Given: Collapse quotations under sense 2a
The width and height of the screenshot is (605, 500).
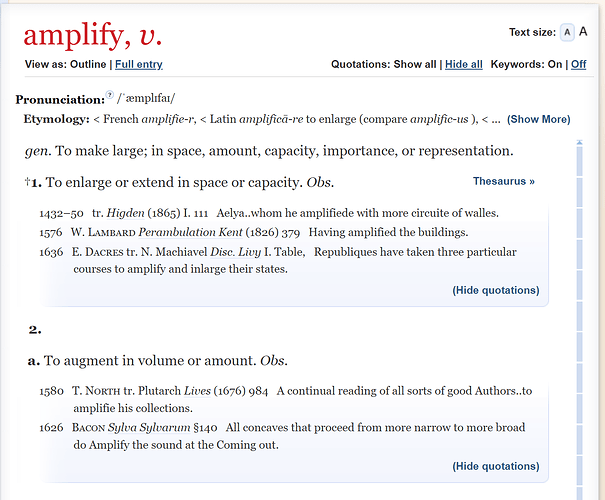Looking at the screenshot, I should [496, 466].
